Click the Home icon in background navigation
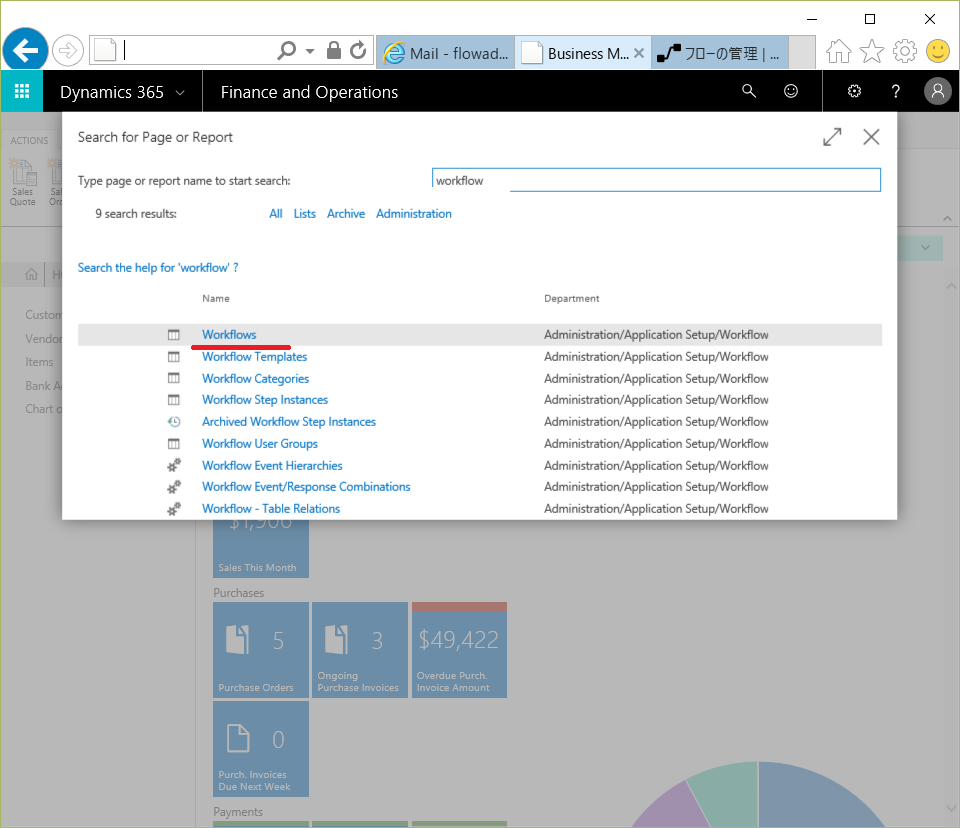 (31, 274)
